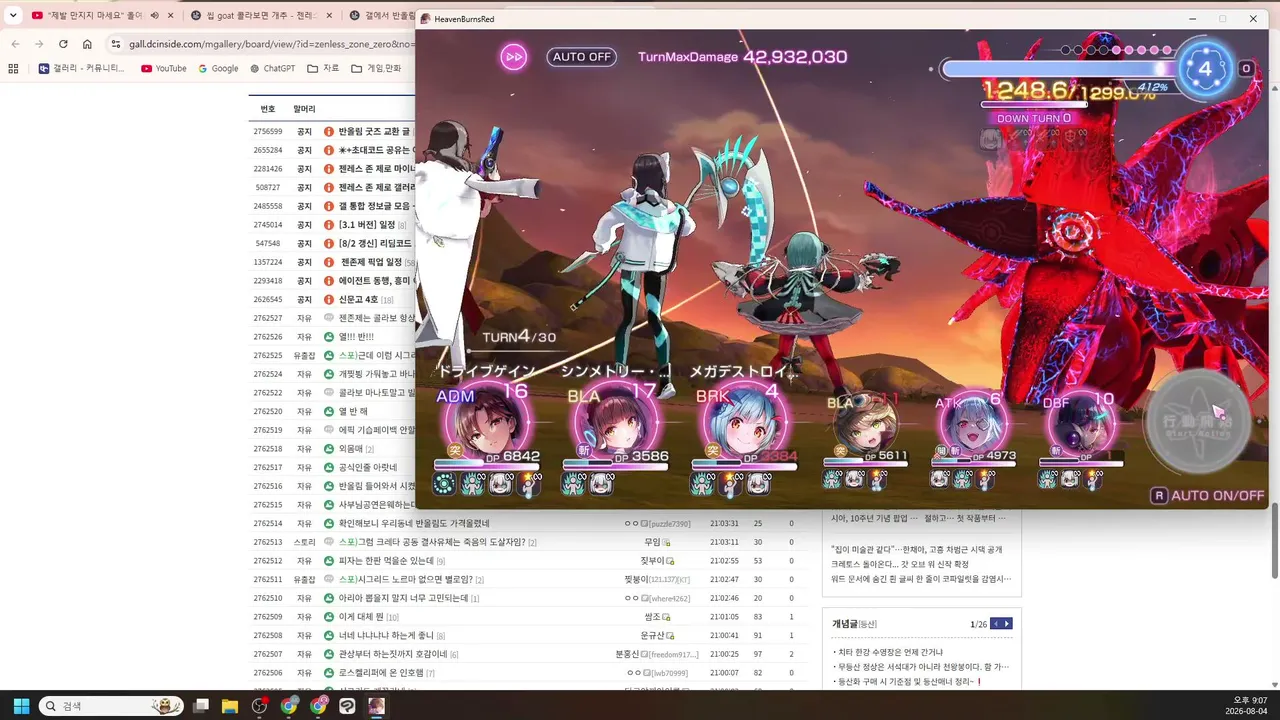The width and height of the screenshot is (1280, 720).
Task: Open the post '그럼 크레타 공동 결사유체는 죽음의 도살자임?'
Action: point(434,542)
